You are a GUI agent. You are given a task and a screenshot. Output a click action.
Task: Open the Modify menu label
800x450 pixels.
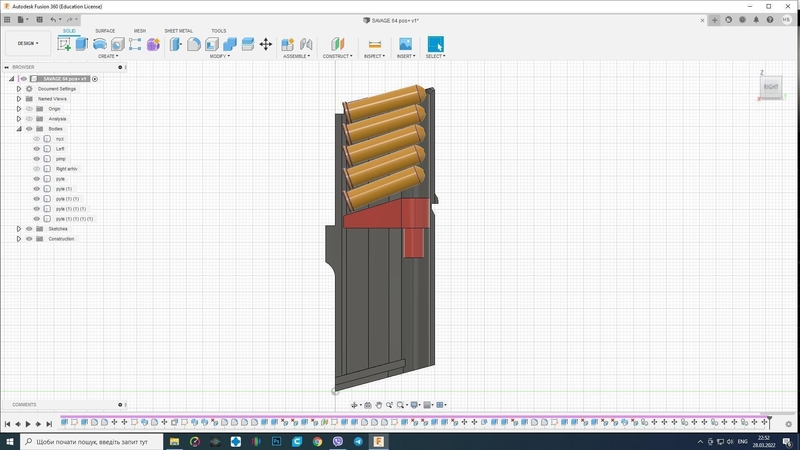click(219, 56)
